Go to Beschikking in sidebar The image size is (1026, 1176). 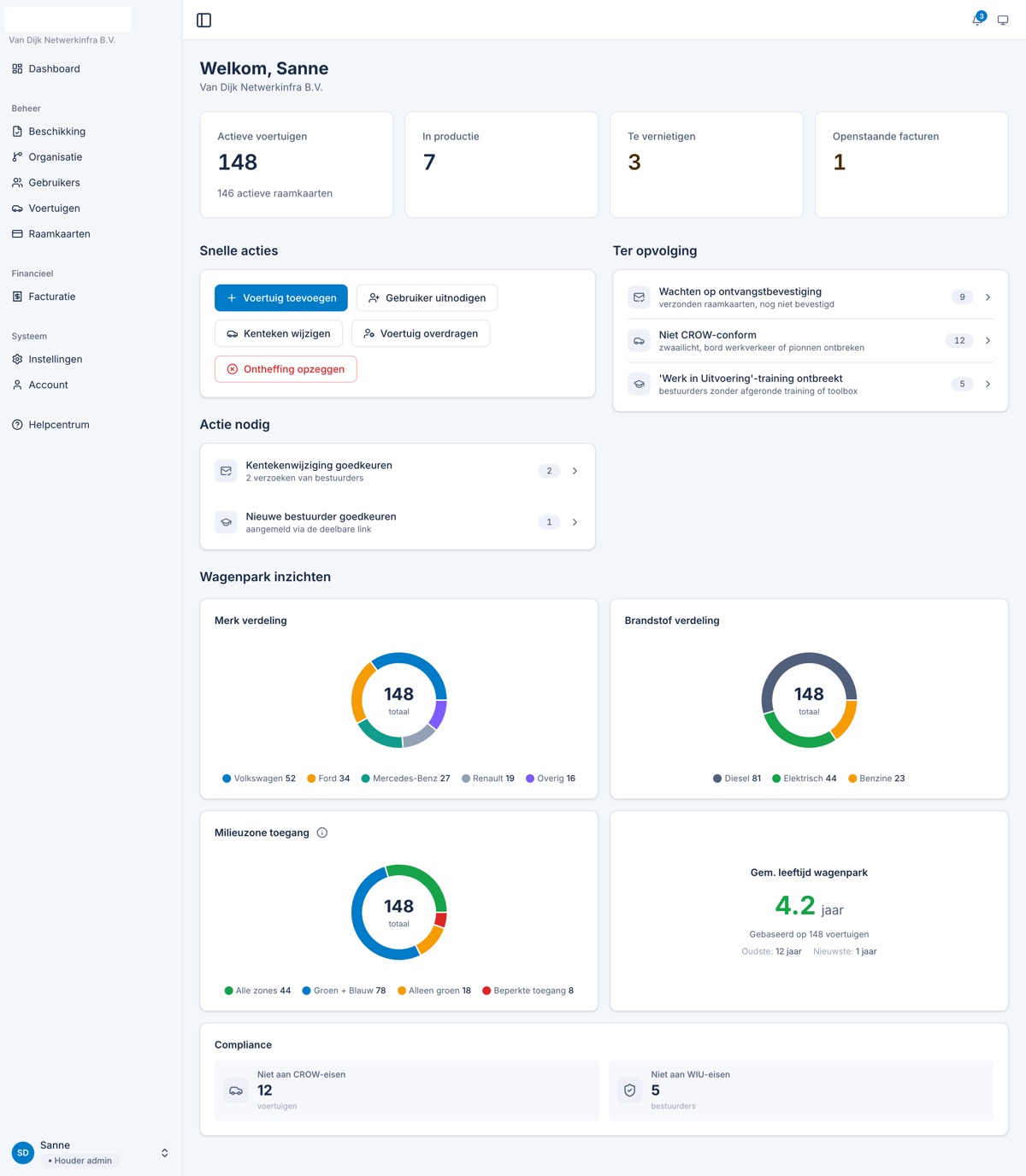pyautogui.click(x=91, y=132)
